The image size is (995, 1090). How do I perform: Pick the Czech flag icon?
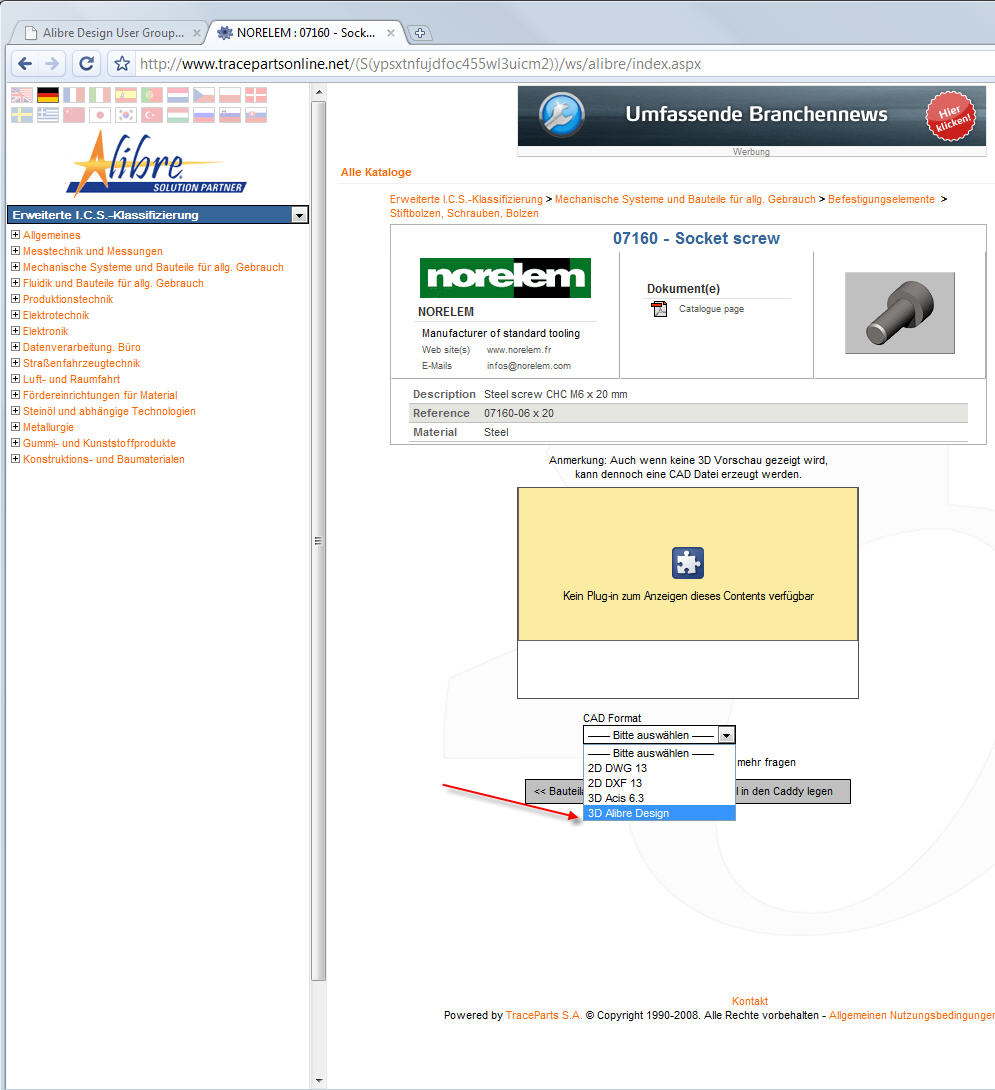coord(204,95)
